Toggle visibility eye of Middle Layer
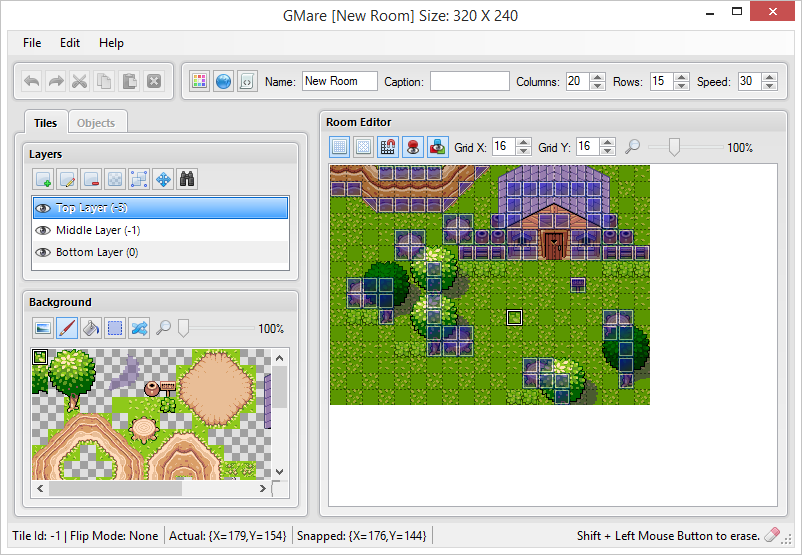802x555 pixels. (x=43, y=230)
